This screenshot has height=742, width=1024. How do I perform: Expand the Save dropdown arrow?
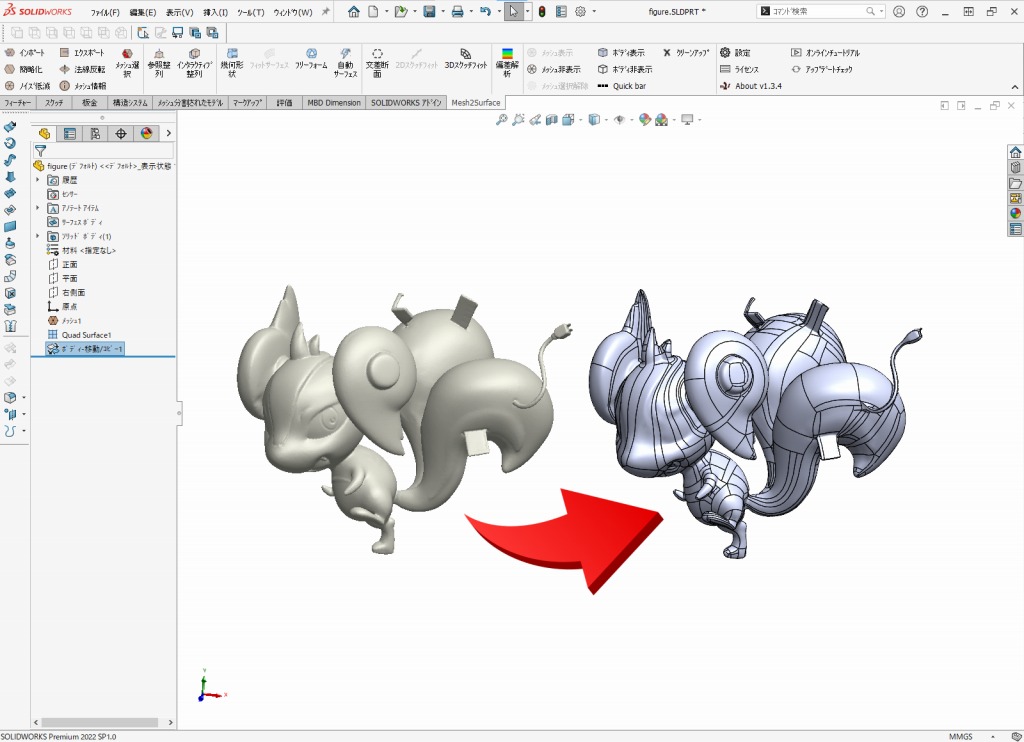coord(443,12)
